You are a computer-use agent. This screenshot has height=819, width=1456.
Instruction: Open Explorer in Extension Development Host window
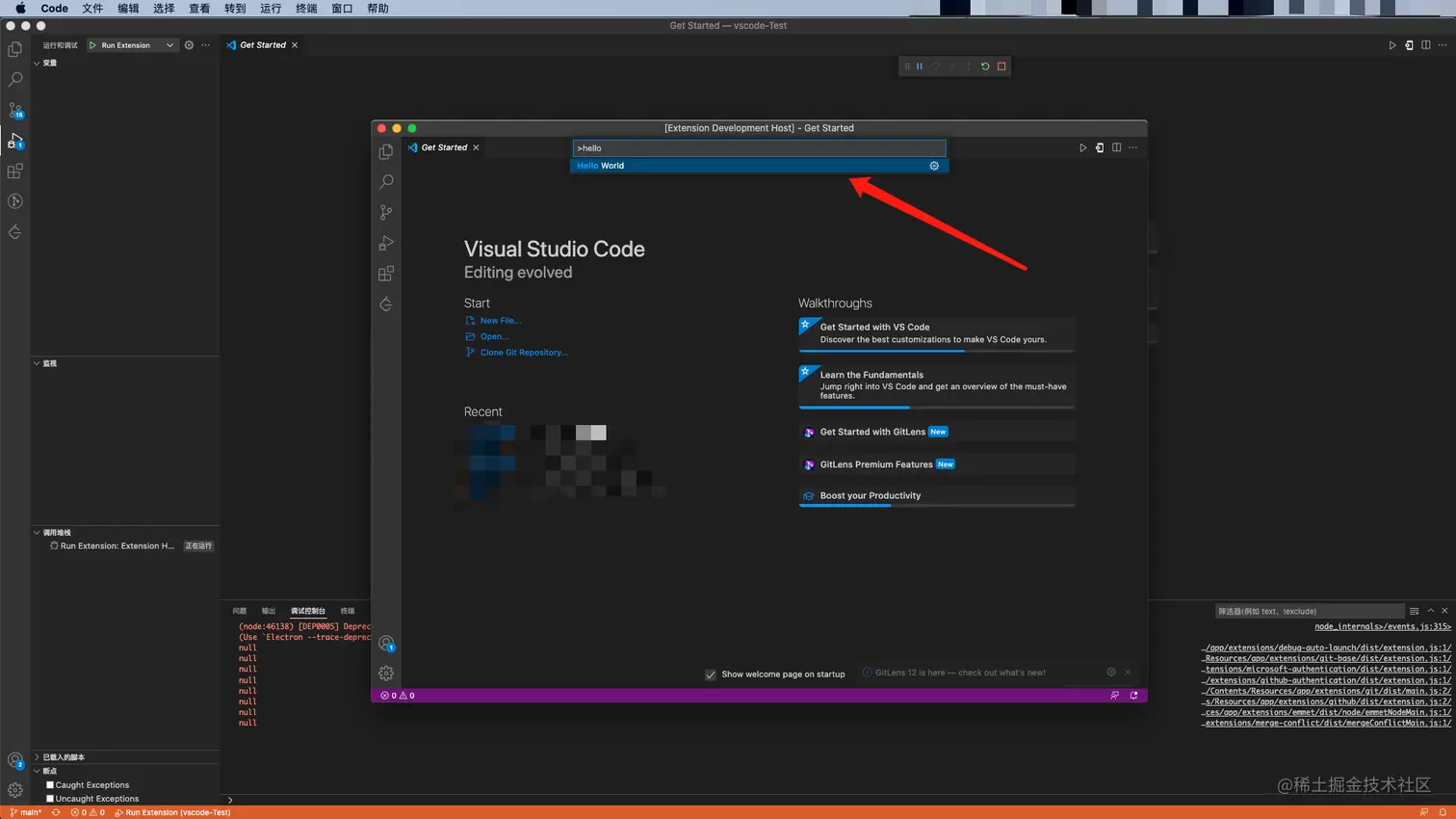point(386,152)
